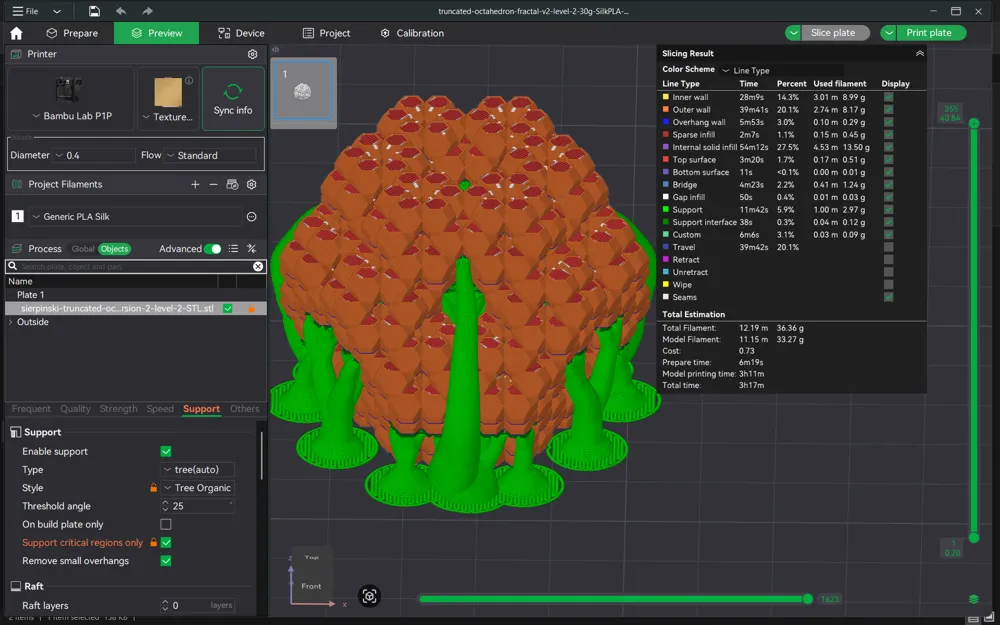Viewport: 1000px width, 625px height.
Task: Toggle STL object printable green checkbox
Action: pyautogui.click(x=228, y=309)
